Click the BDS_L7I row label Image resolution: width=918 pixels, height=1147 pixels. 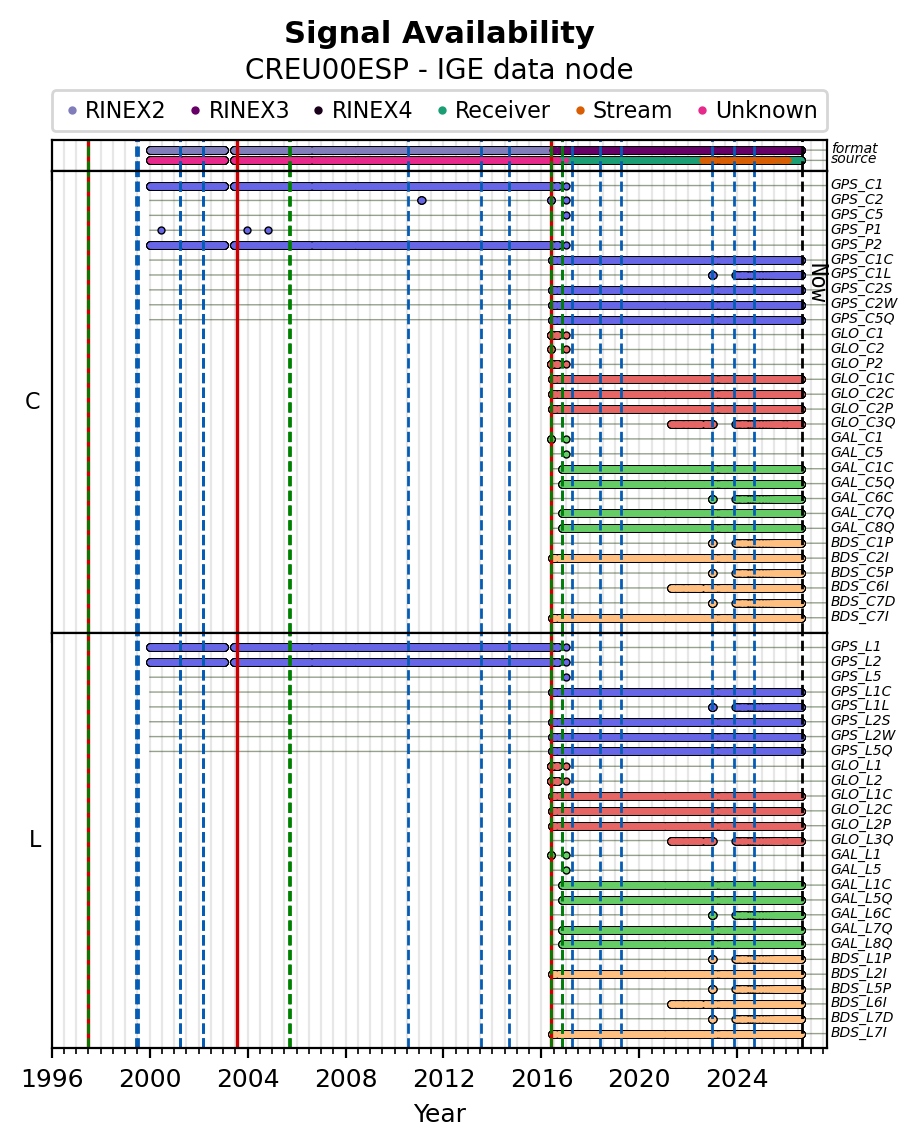tap(859, 1032)
